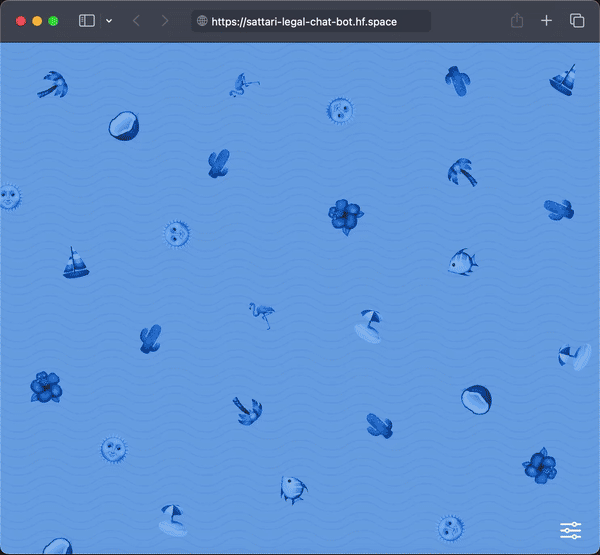The width and height of the screenshot is (600, 555).
Task: Minimize the window using the yellow button
Action: 37,21
